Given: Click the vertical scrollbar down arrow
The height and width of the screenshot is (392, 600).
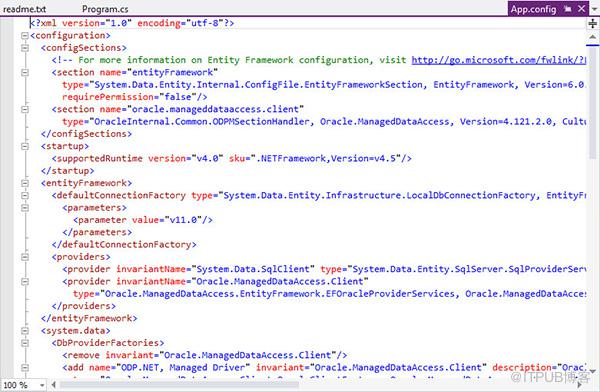Looking at the screenshot, I should point(593,371).
